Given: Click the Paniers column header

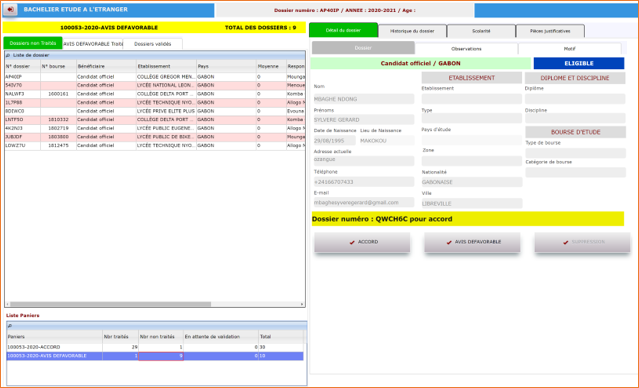Looking at the screenshot, I should pyautogui.click(x=55, y=337).
